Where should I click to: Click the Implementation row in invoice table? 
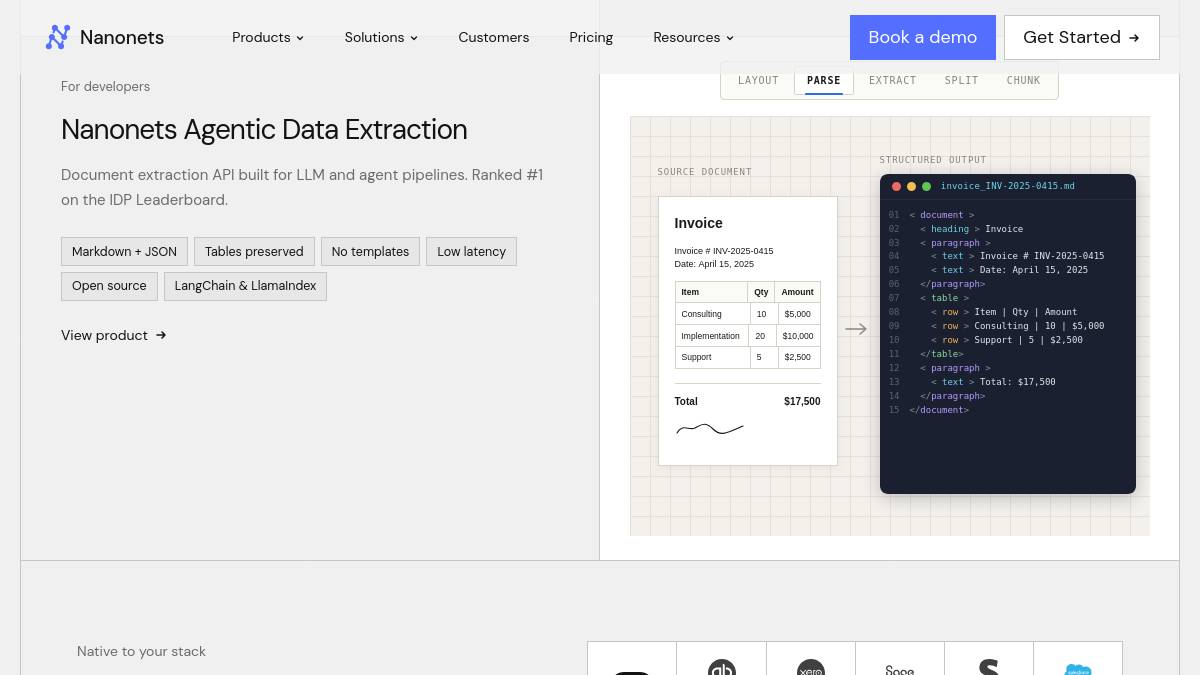(748, 336)
